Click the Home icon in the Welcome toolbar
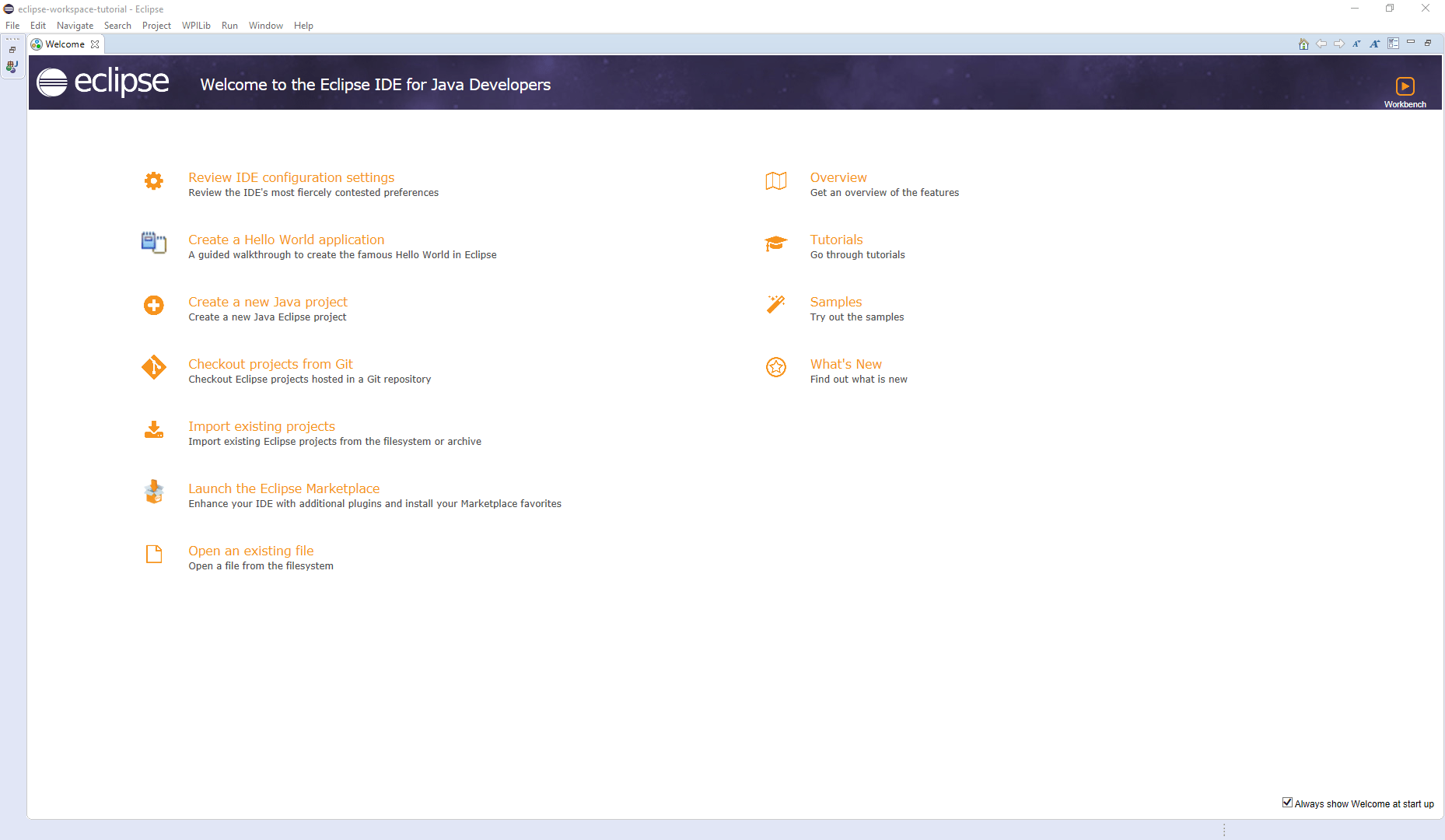Screen dimensions: 1445x840 pos(1303,44)
